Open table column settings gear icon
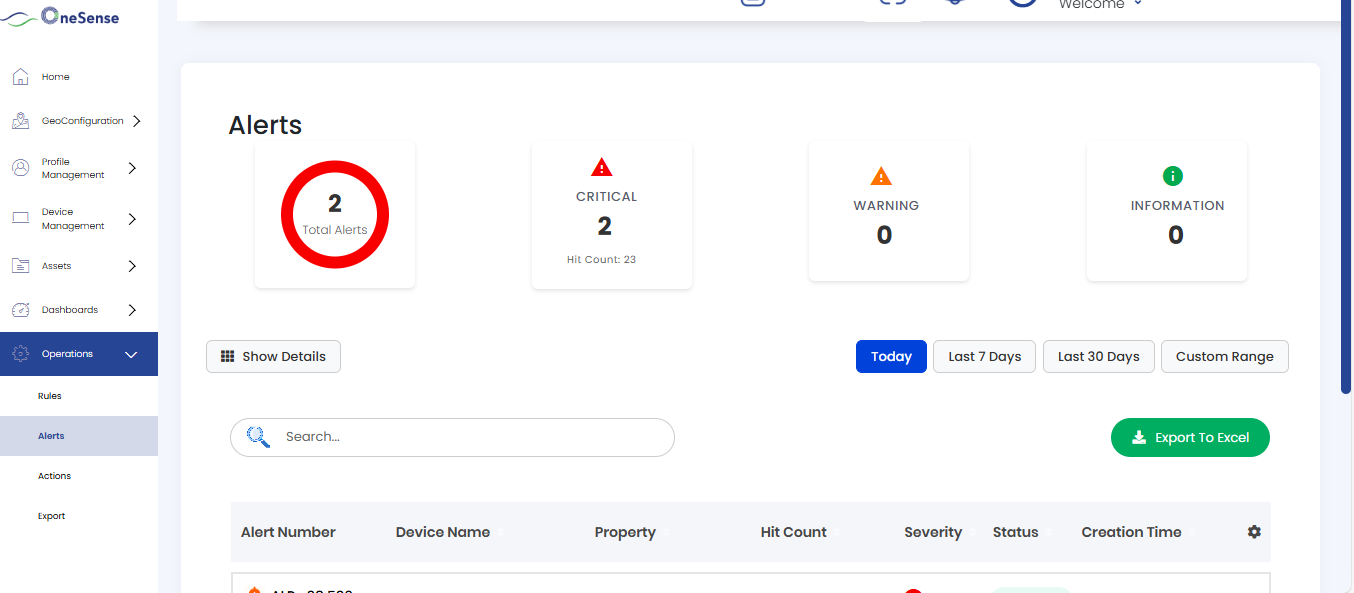The image size is (1354, 593). click(1254, 532)
